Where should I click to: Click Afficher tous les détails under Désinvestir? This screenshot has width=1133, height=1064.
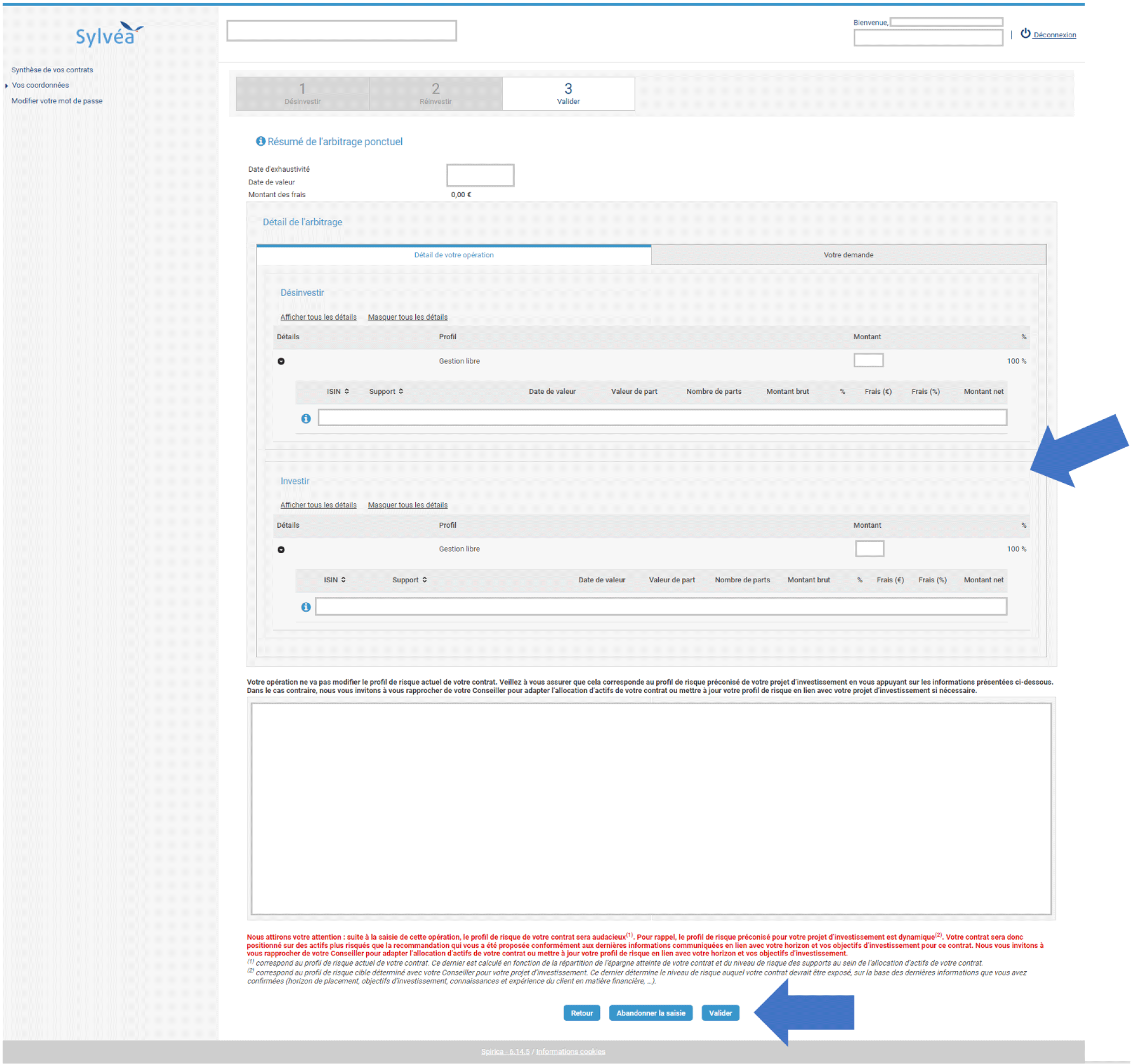tap(318, 318)
